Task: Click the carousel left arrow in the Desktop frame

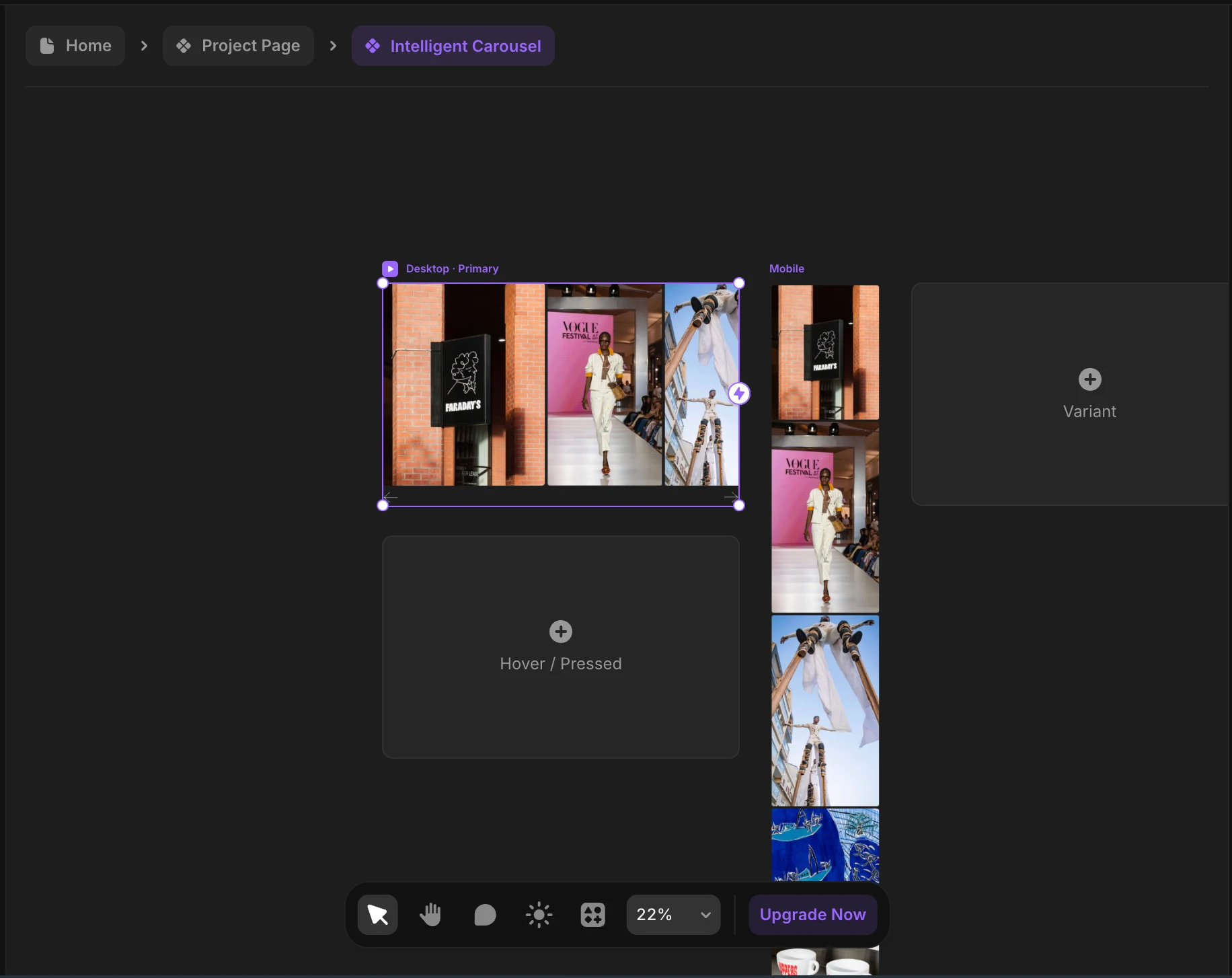Action: (391, 497)
